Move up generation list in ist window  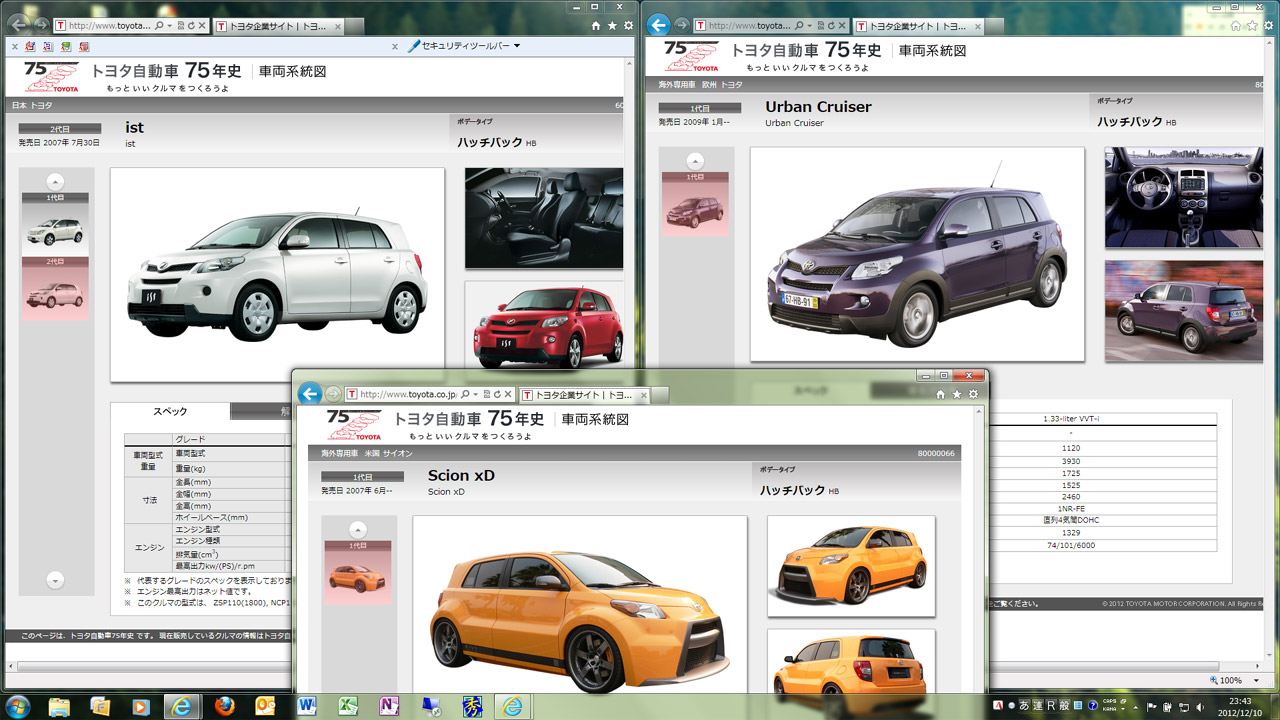pos(56,182)
